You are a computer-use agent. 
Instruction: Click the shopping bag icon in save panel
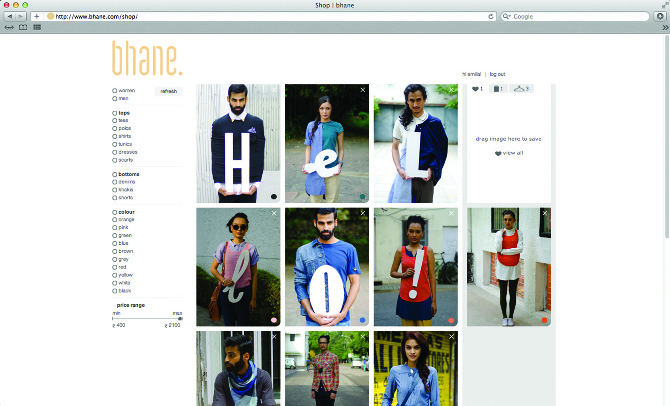point(497,90)
